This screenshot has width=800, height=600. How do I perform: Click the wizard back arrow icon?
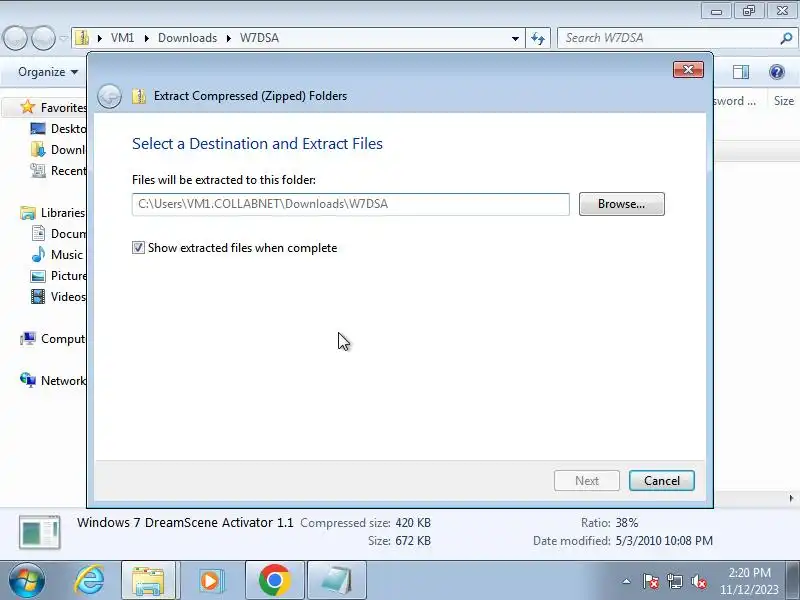(x=109, y=96)
